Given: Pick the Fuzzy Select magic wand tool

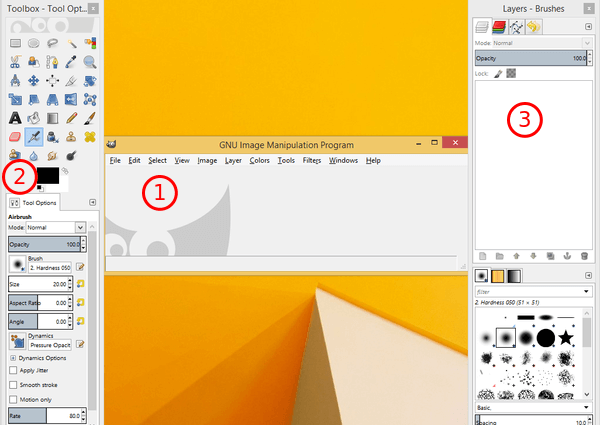Looking at the screenshot, I should (x=71, y=43).
